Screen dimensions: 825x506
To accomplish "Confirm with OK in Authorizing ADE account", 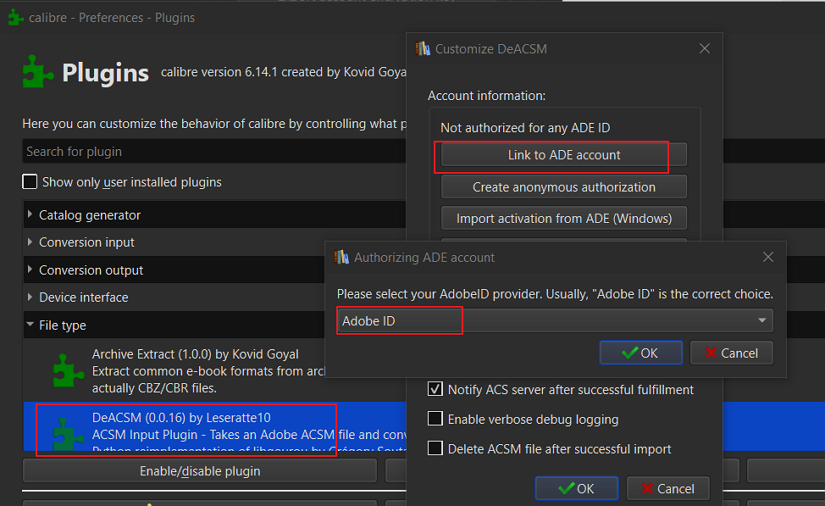I will [641, 353].
